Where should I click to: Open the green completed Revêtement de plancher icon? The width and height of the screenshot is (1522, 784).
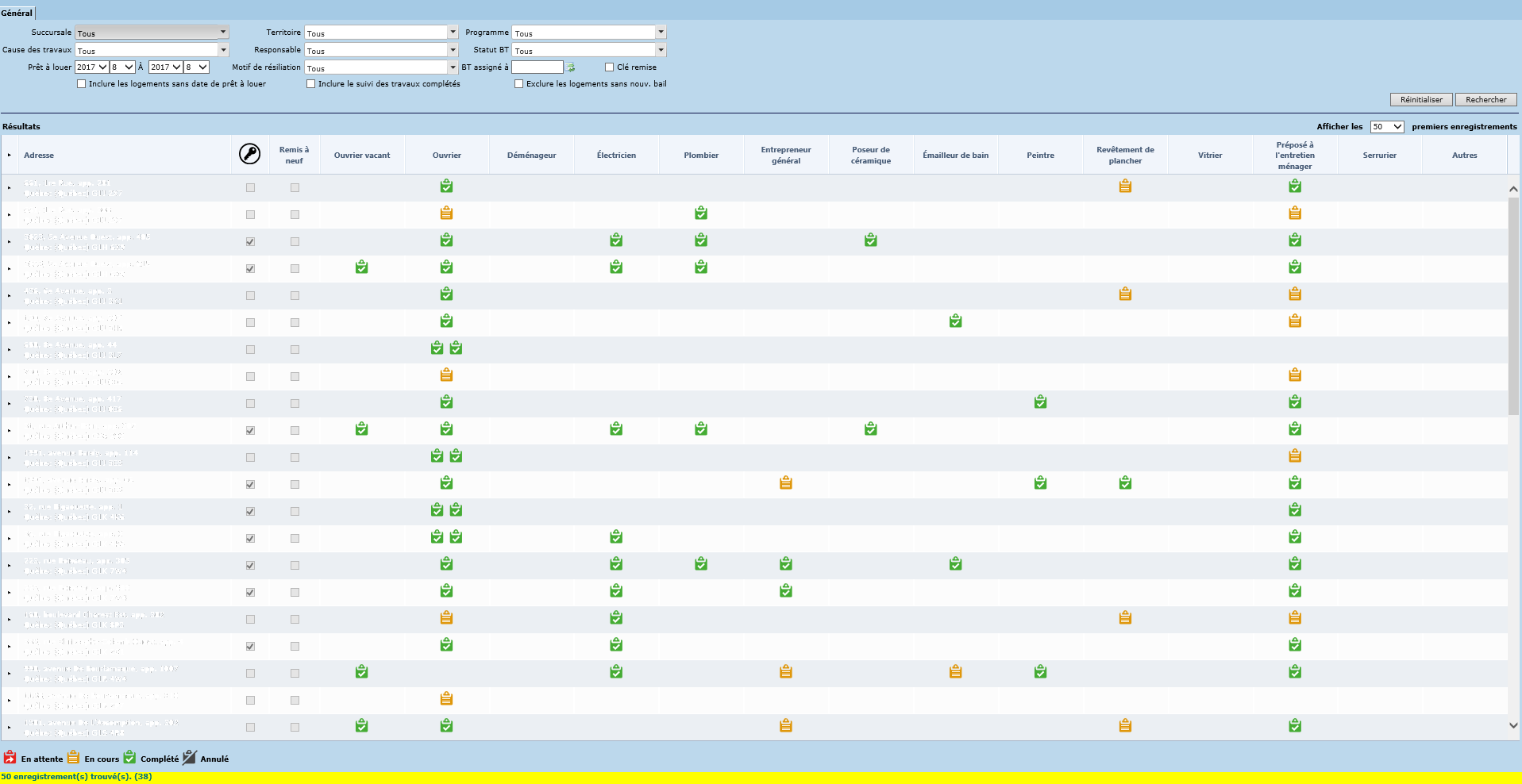[1125, 483]
